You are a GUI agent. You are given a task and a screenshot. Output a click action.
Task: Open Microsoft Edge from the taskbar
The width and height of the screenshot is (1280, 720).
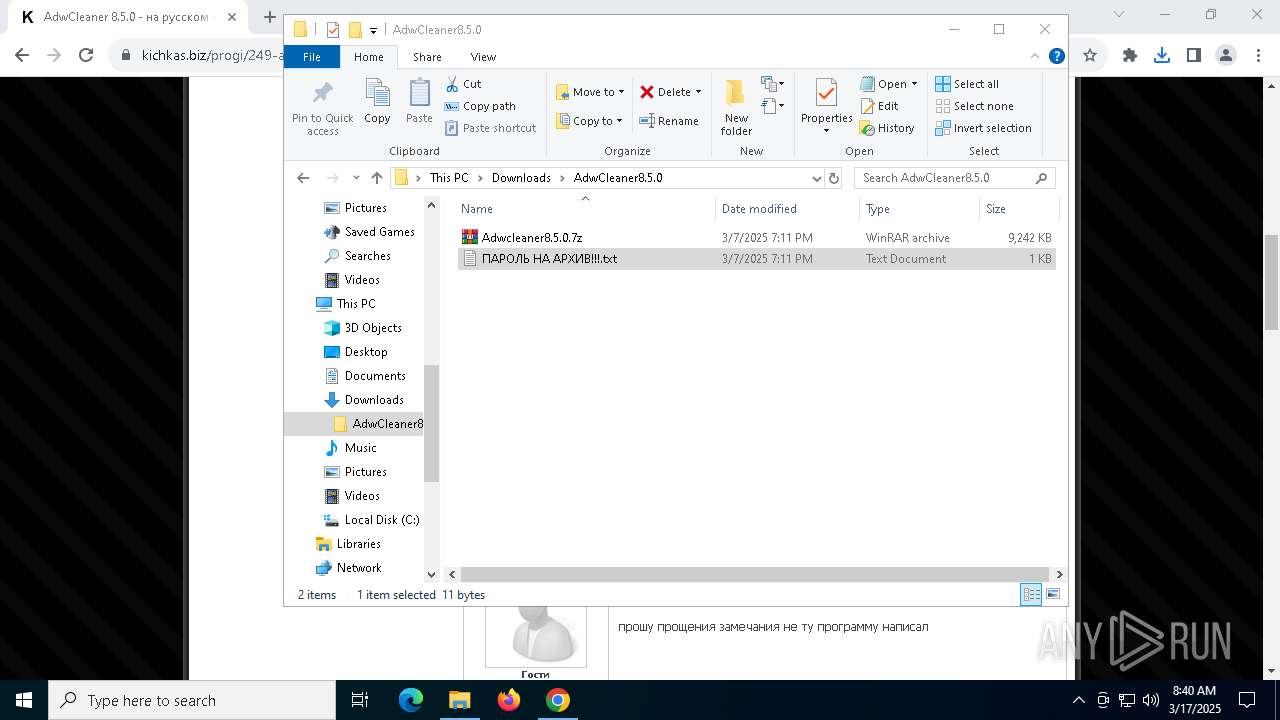click(x=411, y=700)
